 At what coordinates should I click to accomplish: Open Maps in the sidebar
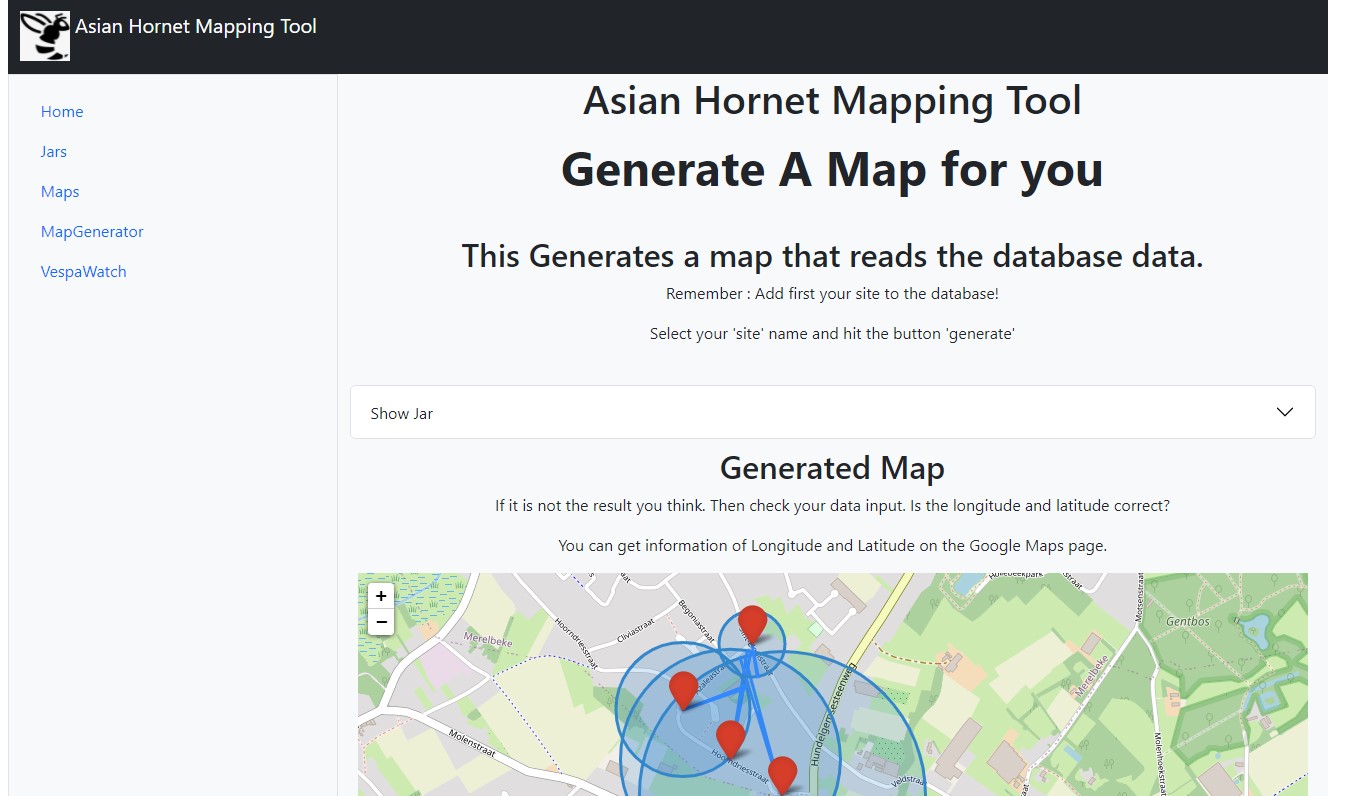point(60,192)
